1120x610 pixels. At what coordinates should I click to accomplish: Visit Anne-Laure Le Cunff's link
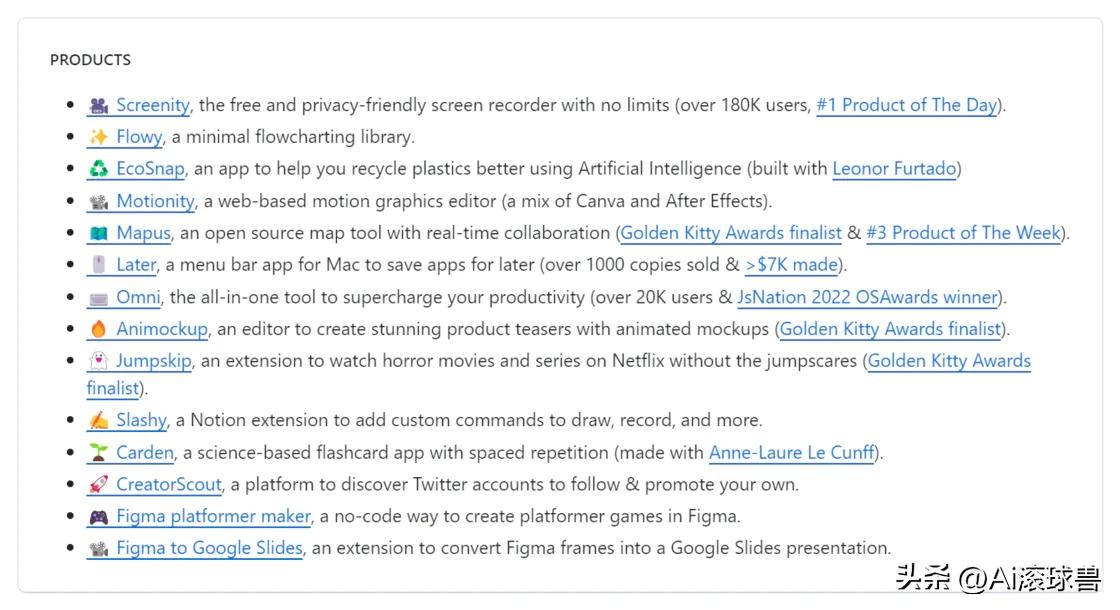click(792, 453)
